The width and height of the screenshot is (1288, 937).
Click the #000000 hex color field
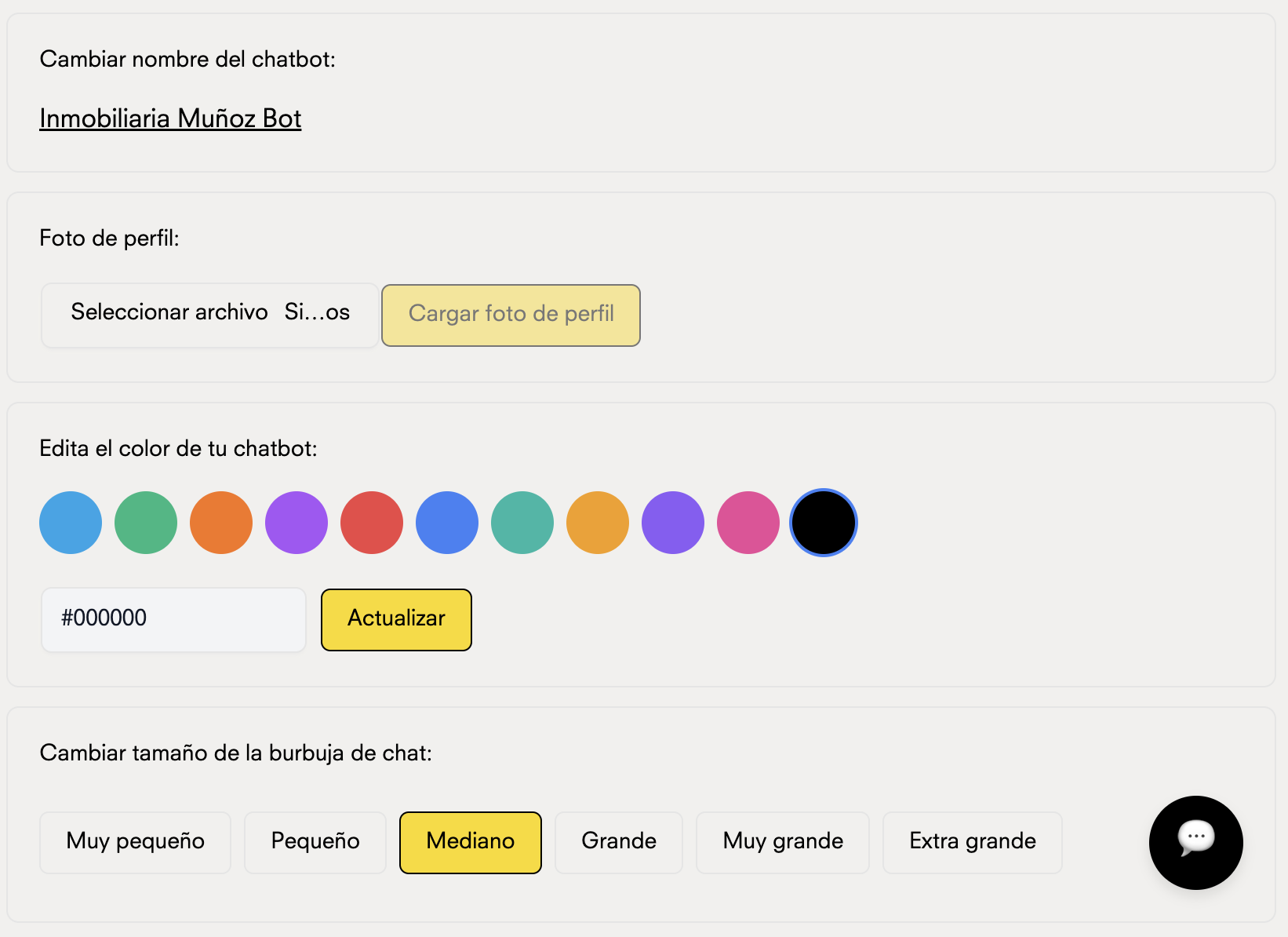(173, 619)
